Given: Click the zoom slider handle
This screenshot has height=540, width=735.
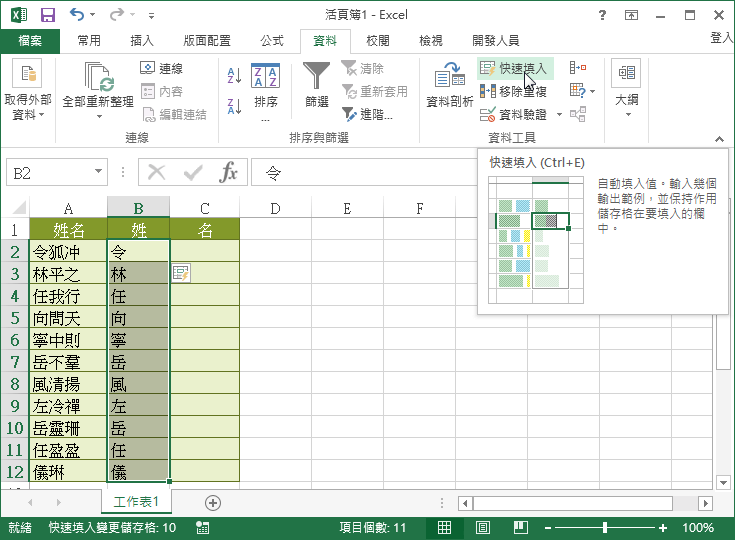Looking at the screenshot, I should coord(605,528).
